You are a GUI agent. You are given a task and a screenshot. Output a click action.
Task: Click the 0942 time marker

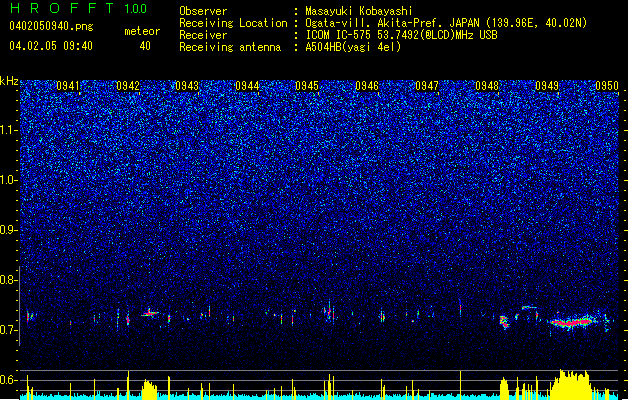pyautogui.click(x=128, y=86)
